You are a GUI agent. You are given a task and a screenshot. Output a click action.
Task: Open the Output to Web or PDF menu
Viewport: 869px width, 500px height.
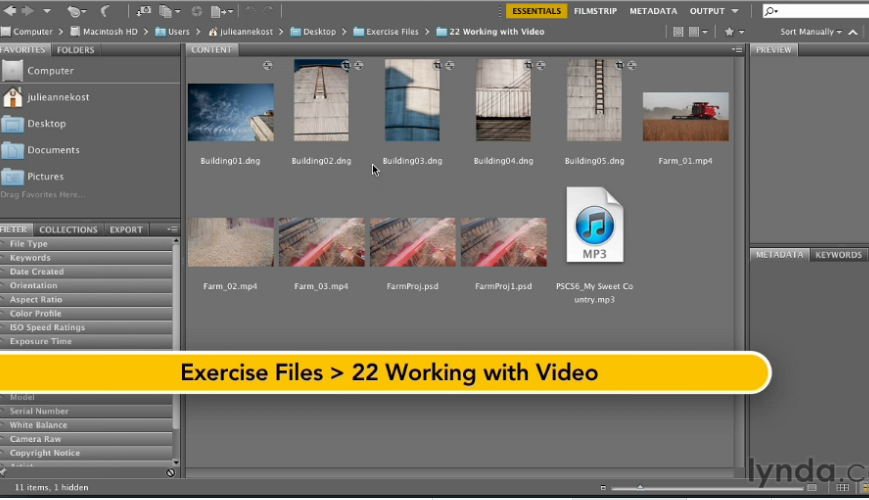[x=222, y=11]
